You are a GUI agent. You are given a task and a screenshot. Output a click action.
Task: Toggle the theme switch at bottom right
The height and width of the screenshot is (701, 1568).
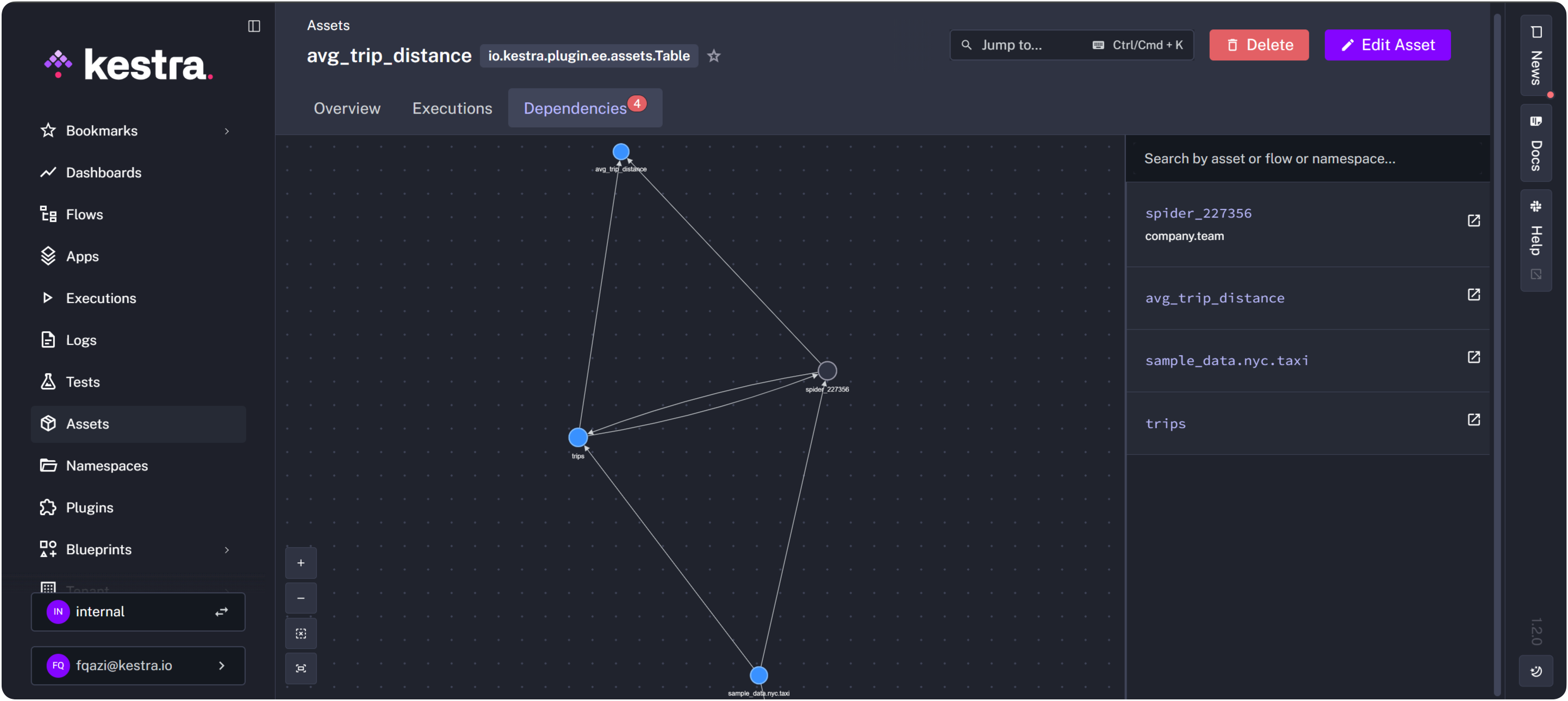(x=1536, y=671)
